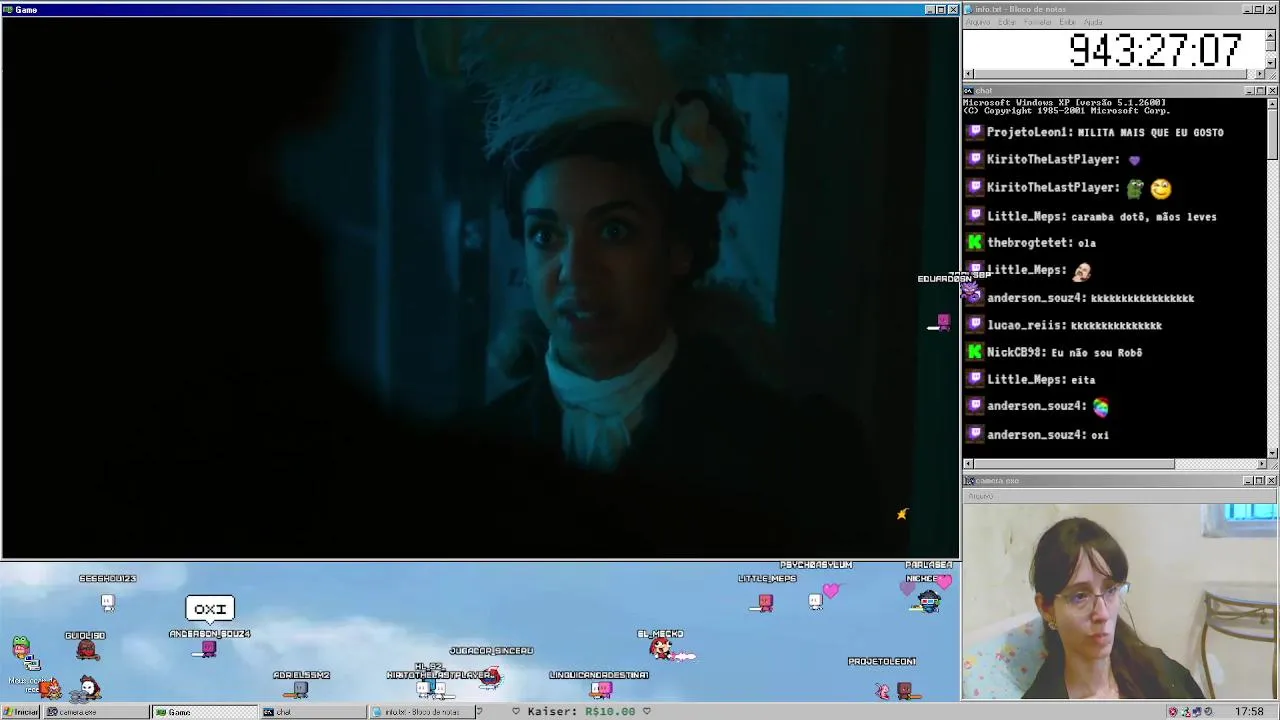The image size is (1280, 720).
Task: Click Twitch badge beside 'eita' message
Action: (975, 379)
